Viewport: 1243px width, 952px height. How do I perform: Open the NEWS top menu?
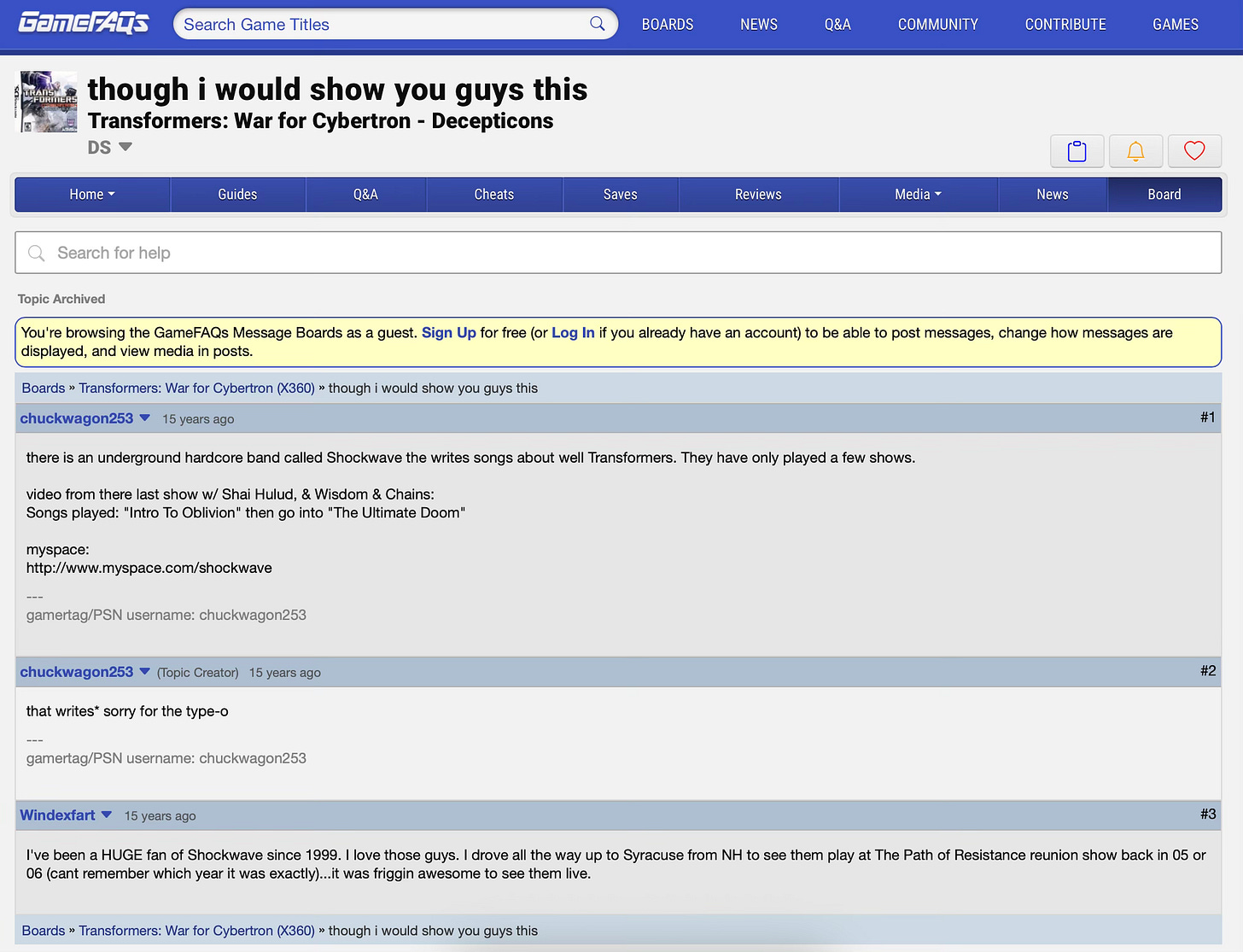[x=759, y=24]
